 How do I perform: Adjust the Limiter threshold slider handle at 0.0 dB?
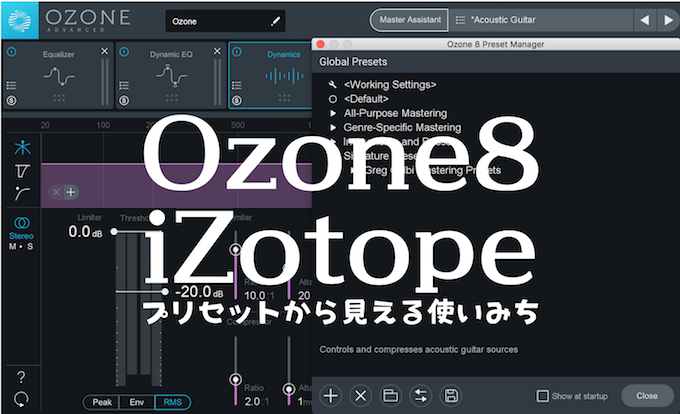(x=114, y=231)
